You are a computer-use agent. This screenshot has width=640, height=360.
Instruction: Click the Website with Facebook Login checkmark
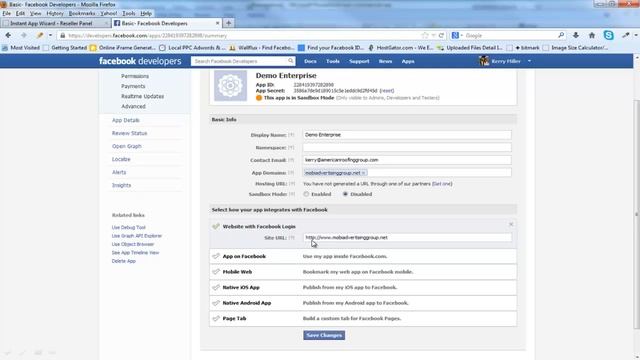point(216,227)
